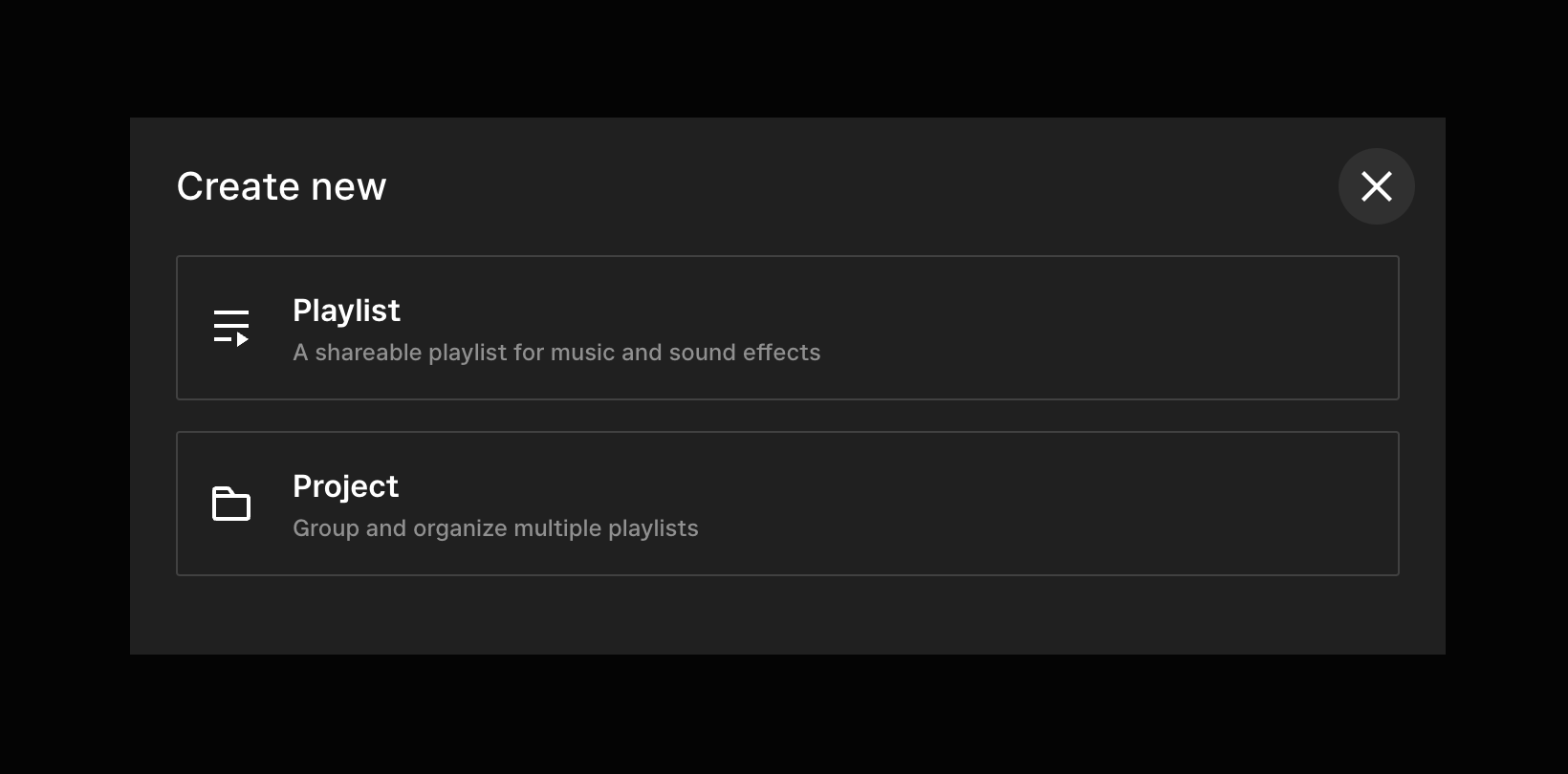Click the "Create new" dialog heading
Viewport: 1568px width, 774px height.
pos(281,186)
